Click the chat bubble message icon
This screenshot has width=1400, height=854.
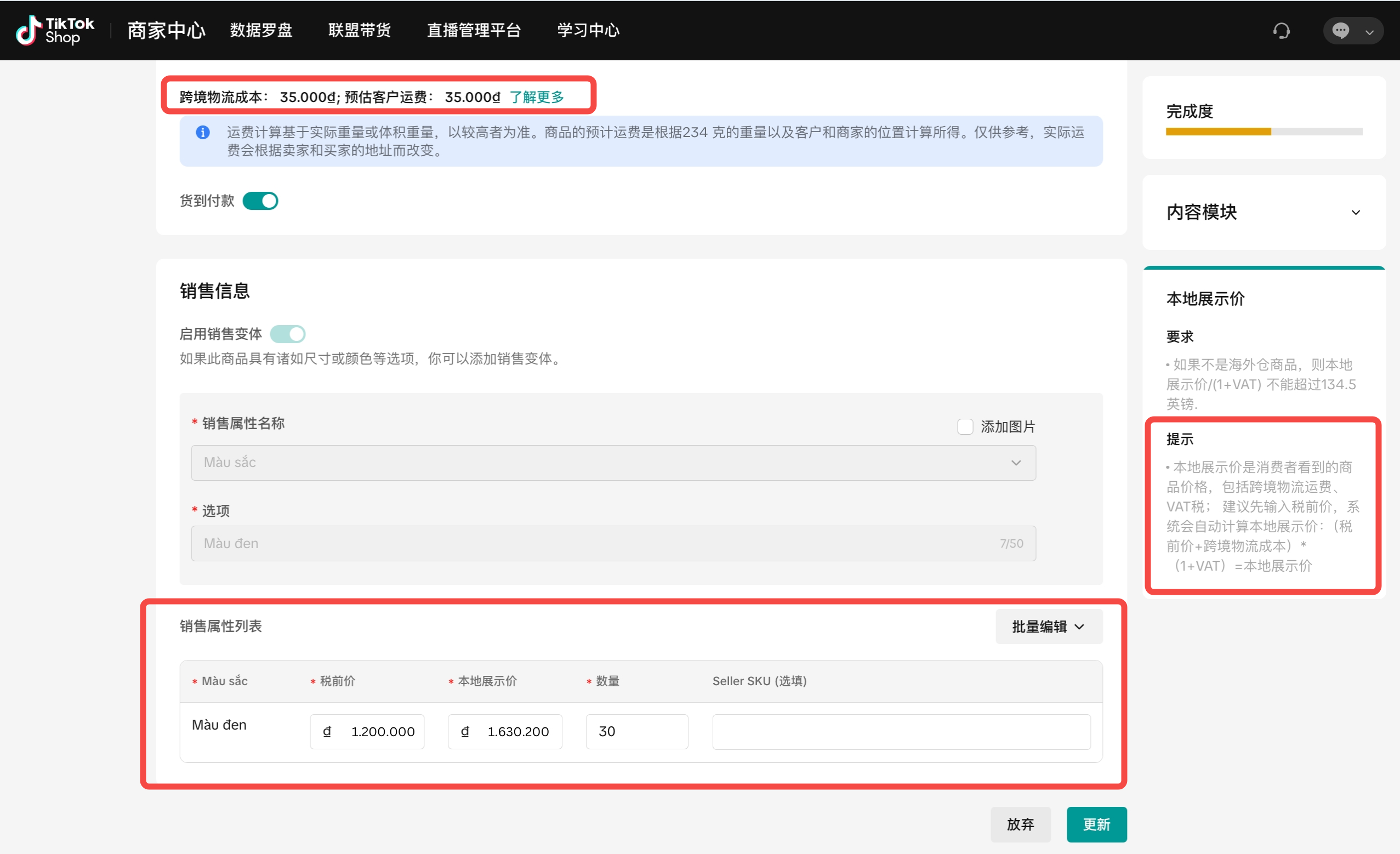pyautogui.click(x=1340, y=31)
